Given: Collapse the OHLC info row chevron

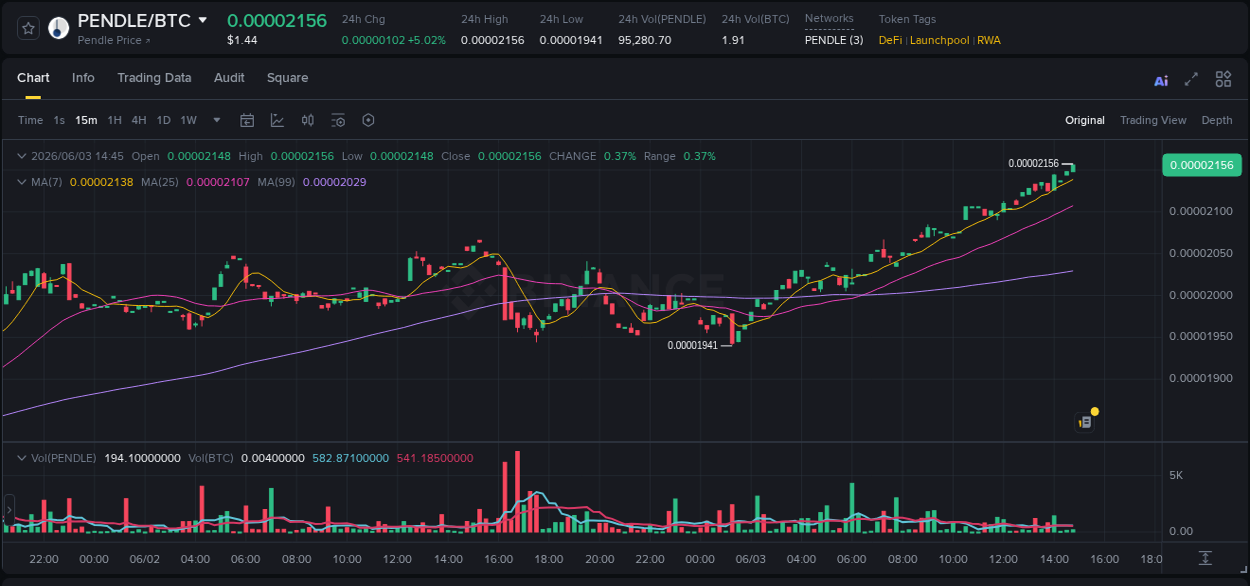Looking at the screenshot, I should [23, 156].
